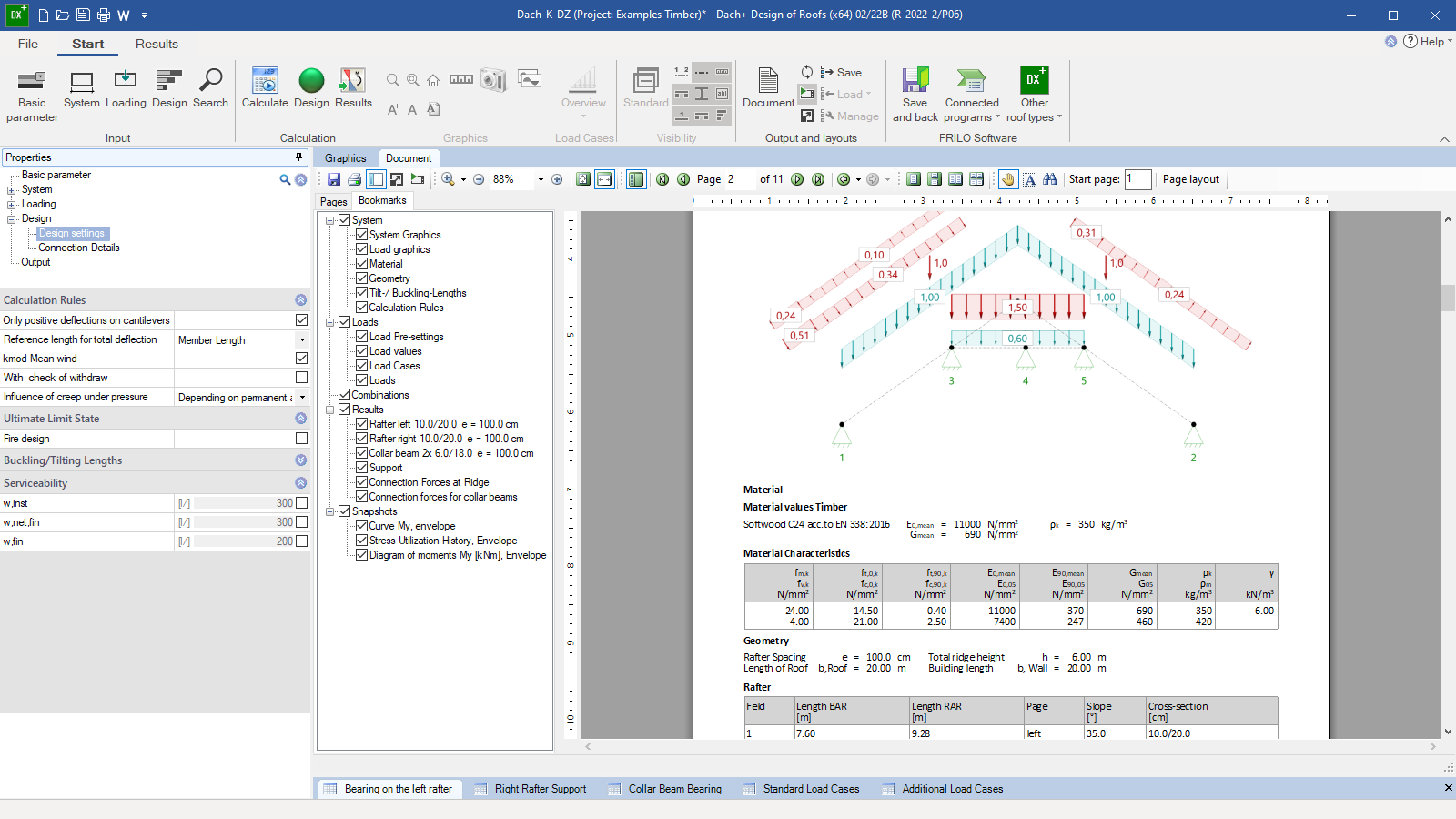Open Reference length Member Length dropdown

pos(302,339)
